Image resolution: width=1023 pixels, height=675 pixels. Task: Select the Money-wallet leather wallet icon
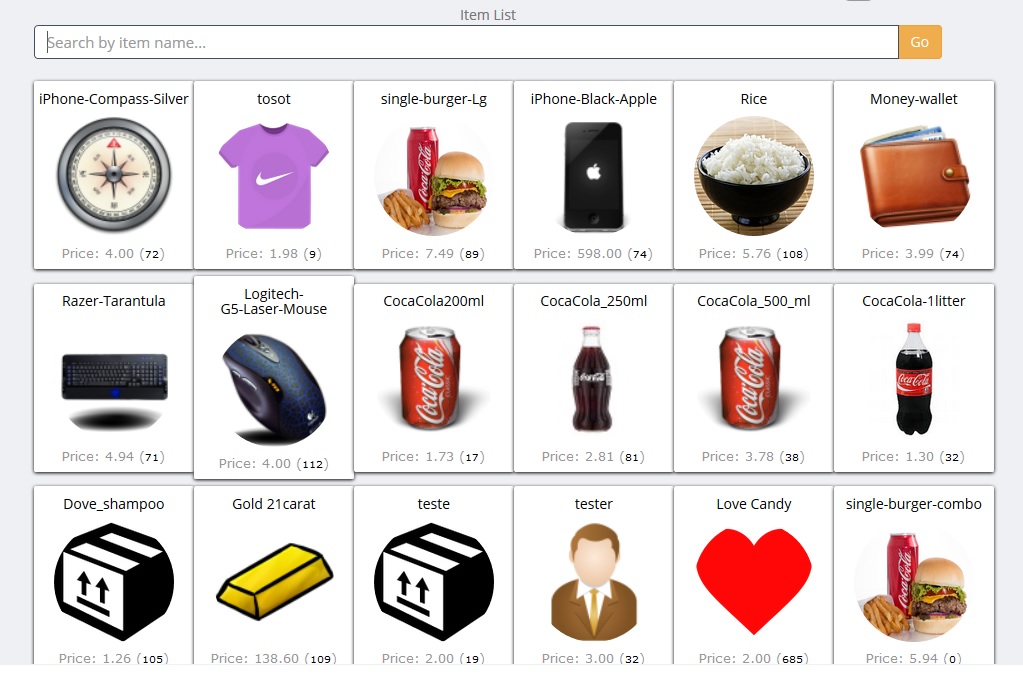(914, 176)
